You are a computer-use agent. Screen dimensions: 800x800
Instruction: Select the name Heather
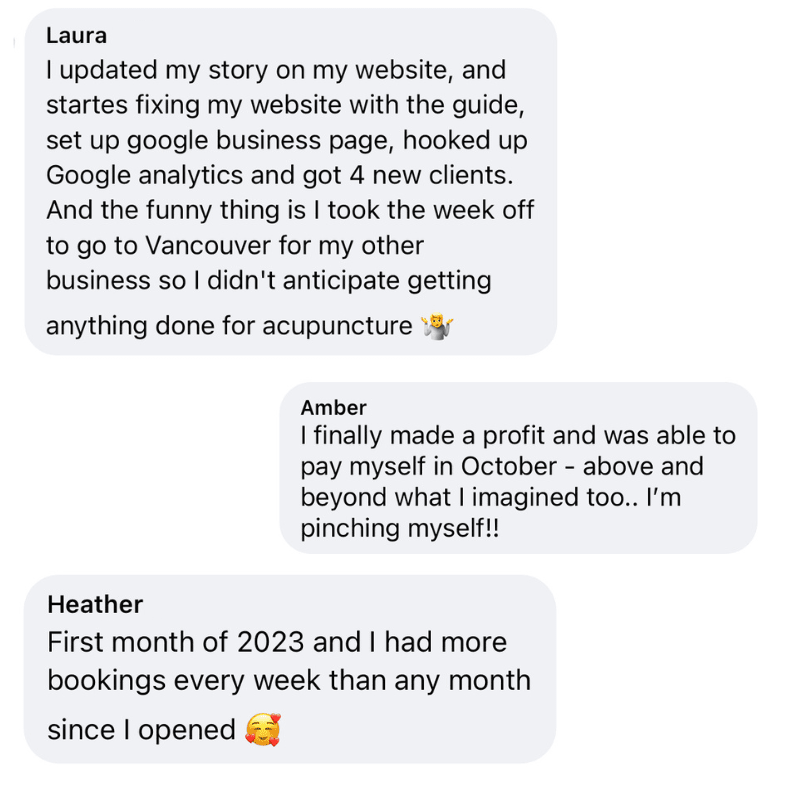[x=95, y=605]
